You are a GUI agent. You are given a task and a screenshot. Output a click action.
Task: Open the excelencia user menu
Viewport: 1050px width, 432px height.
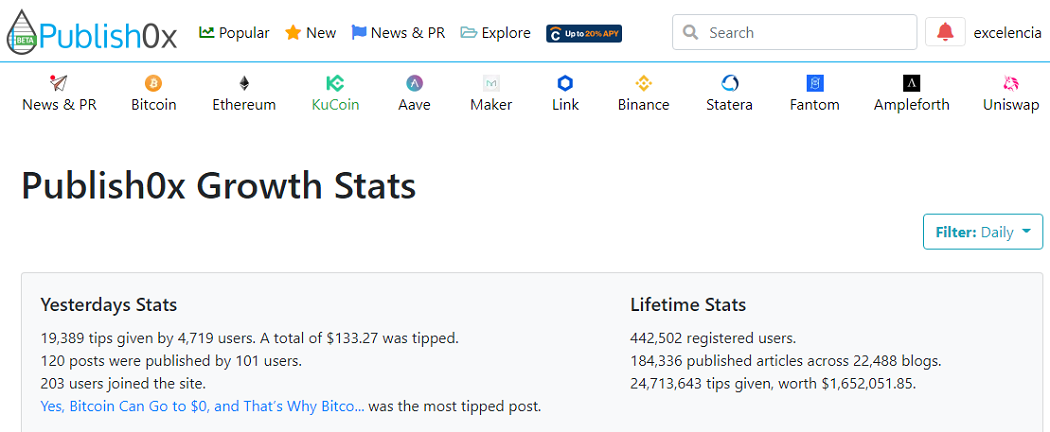[x=1007, y=33]
